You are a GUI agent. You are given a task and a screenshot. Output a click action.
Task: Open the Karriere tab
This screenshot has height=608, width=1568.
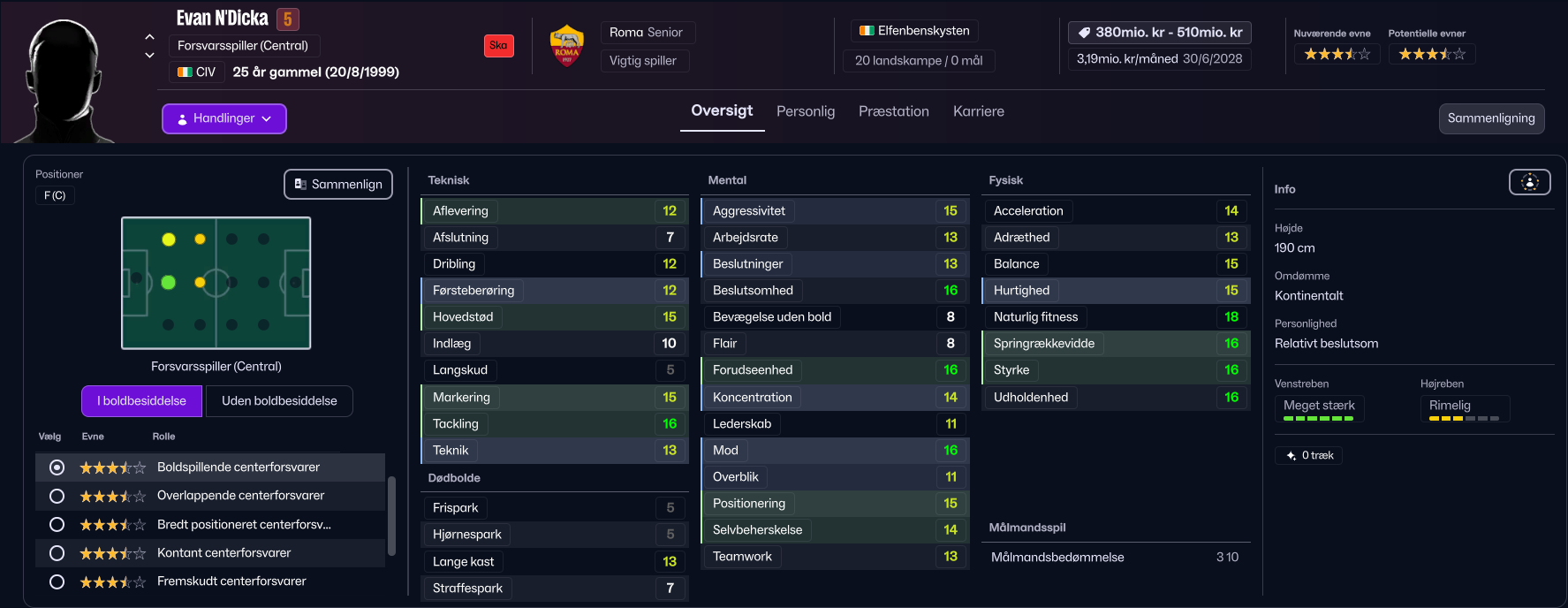pyautogui.click(x=978, y=111)
